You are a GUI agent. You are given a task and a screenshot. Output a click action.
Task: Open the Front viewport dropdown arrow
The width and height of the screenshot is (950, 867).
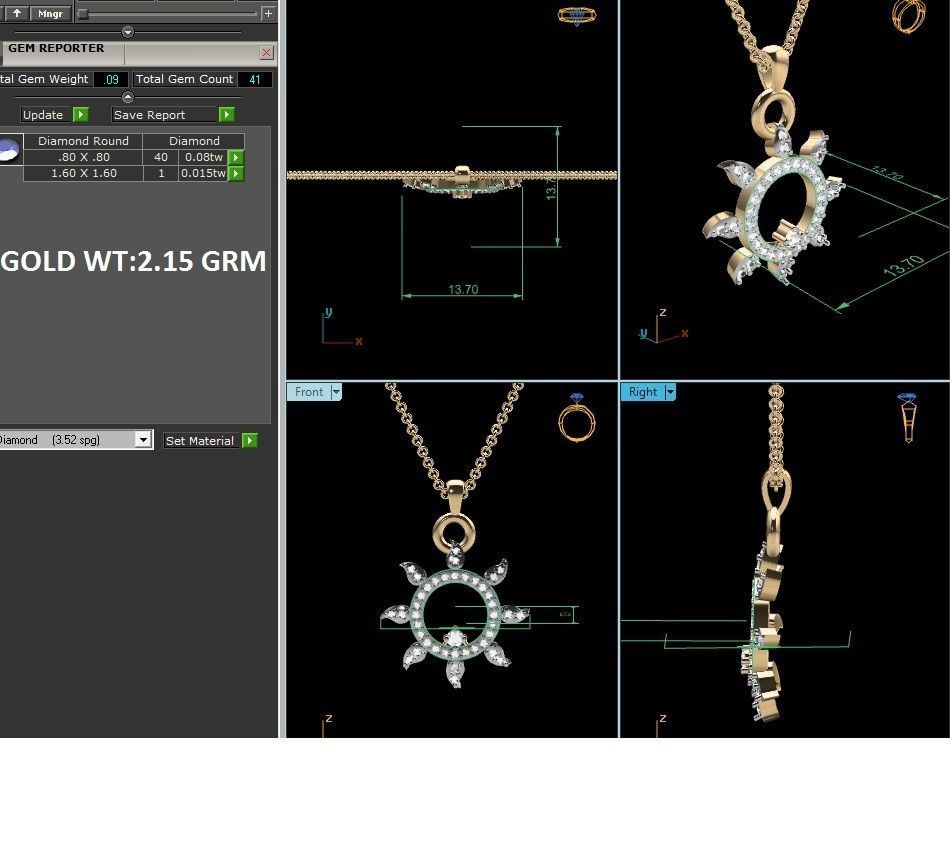pos(336,392)
